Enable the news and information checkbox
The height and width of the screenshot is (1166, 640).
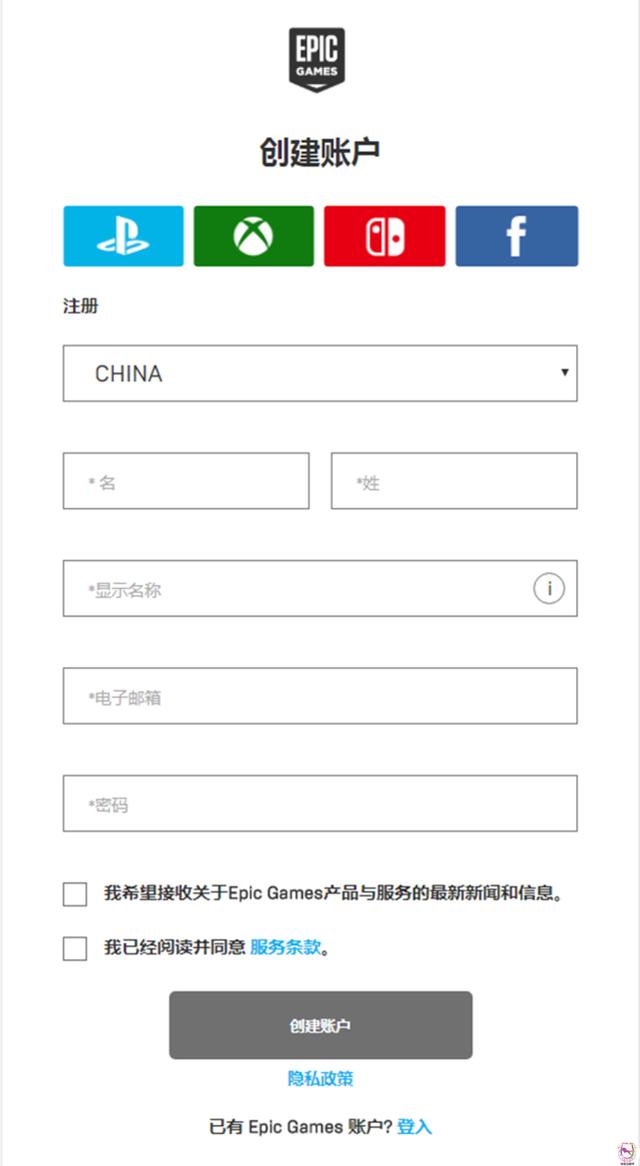pyautogui.click(x=75, y=894)
